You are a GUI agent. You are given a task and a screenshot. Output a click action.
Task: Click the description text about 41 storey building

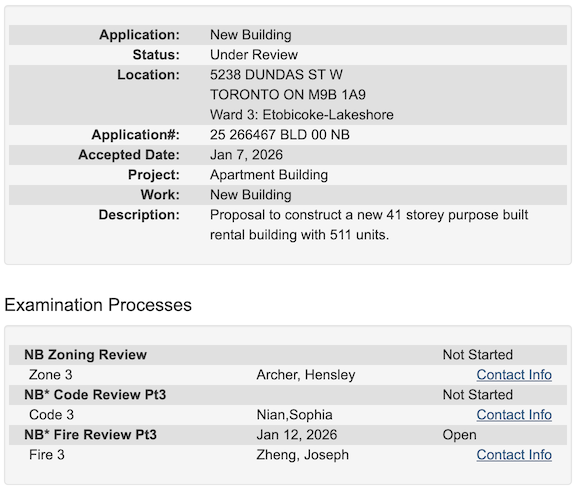click(x=369, y=225)
